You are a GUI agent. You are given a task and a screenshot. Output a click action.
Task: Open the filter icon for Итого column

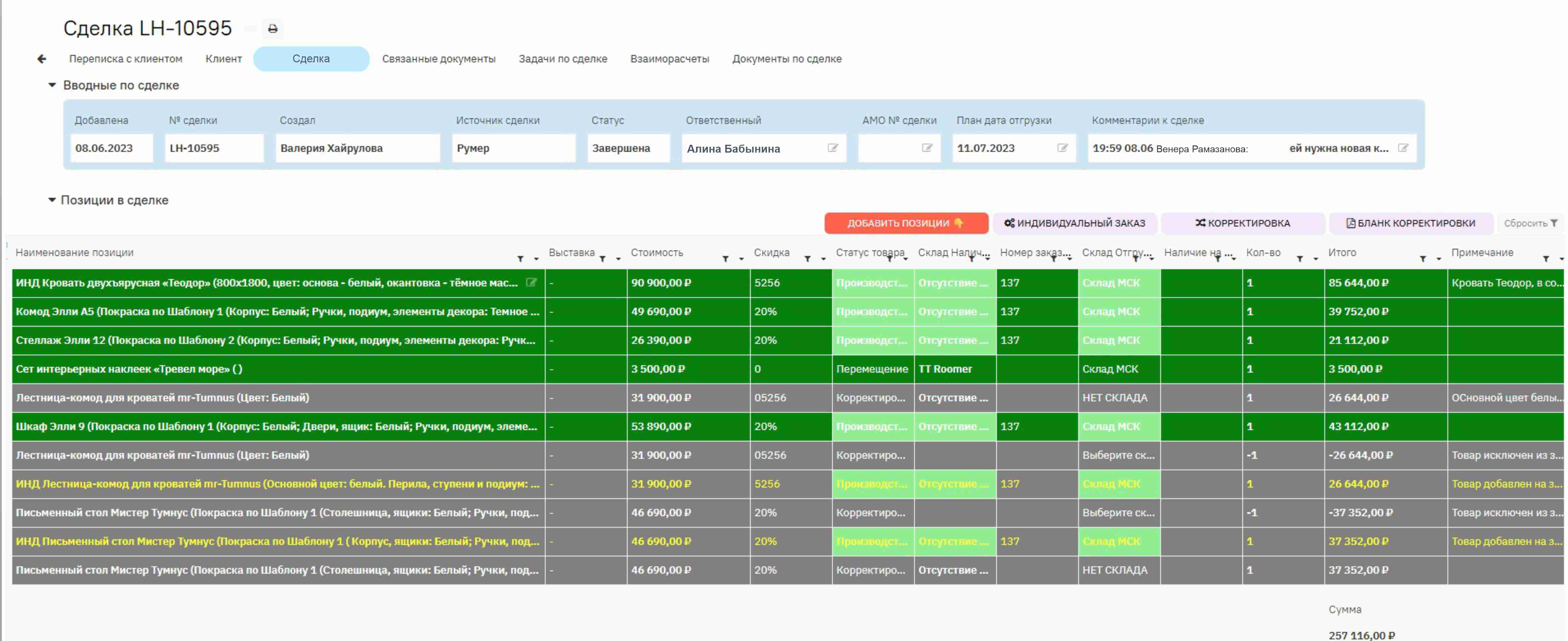pos(1423,259)
